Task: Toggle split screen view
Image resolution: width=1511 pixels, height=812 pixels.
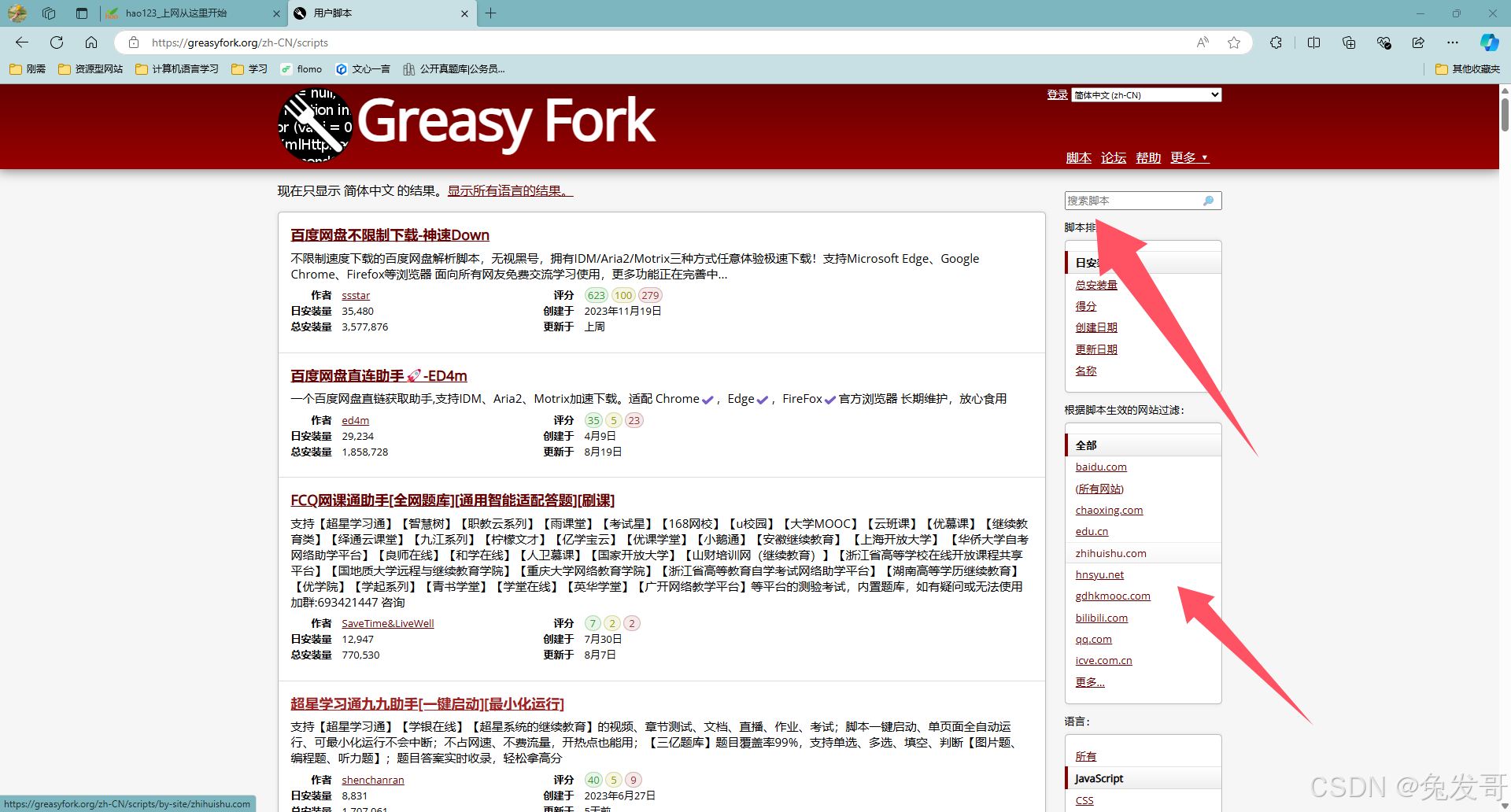Action: tap(1313, 42)
